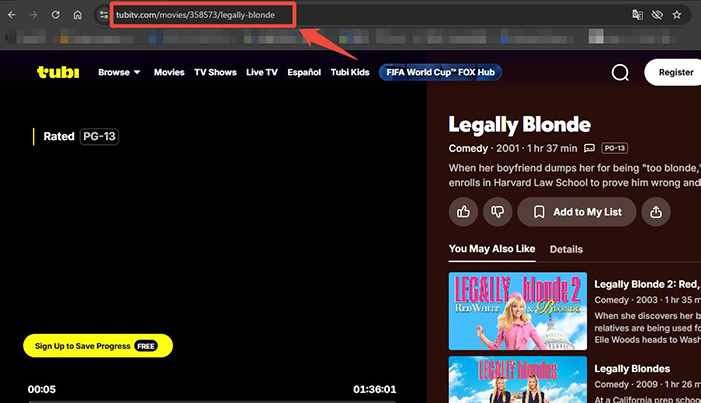The width and height of the screenshot is (701, 403).
Task: Click the elapsed time 00:05
Action: pos(42,389)
